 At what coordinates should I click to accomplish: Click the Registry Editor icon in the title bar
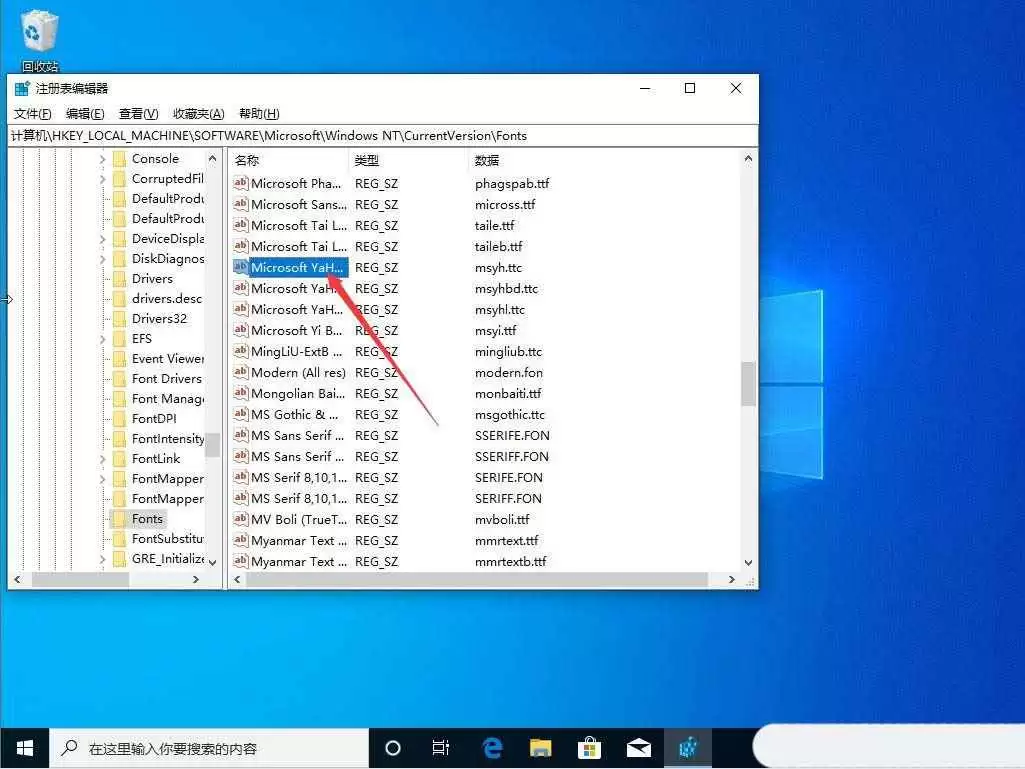tap(22, 88)
